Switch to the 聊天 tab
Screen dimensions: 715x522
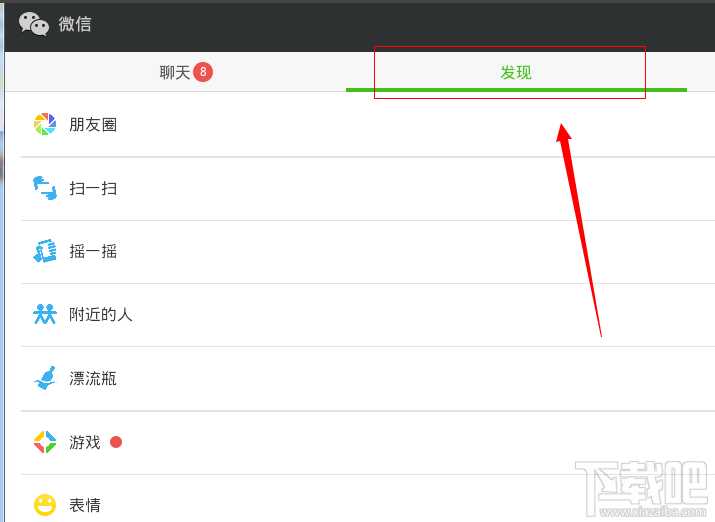(x=175, y=72)
